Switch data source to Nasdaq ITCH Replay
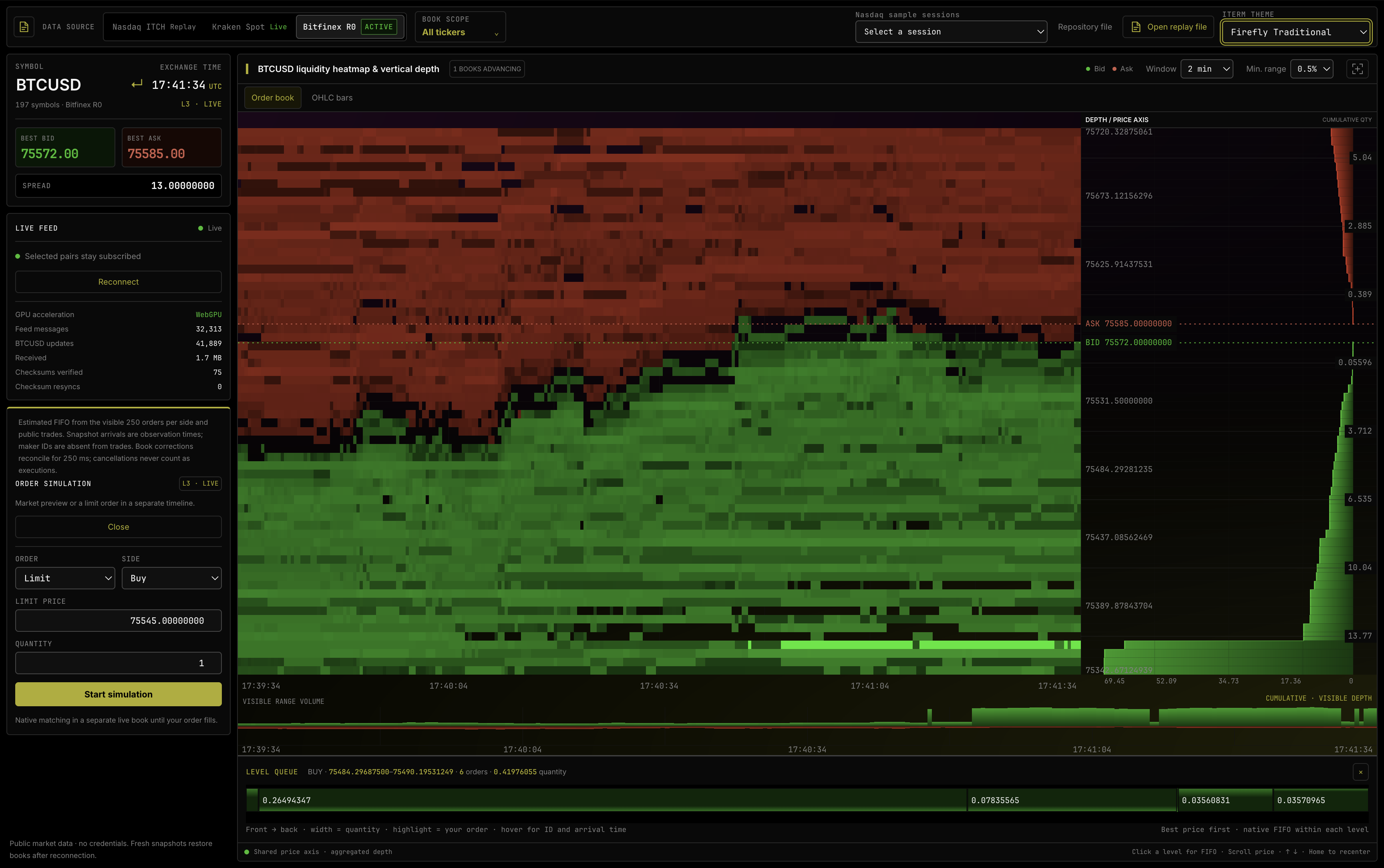The image size is (1384, 868). click(x=154, y=27)
